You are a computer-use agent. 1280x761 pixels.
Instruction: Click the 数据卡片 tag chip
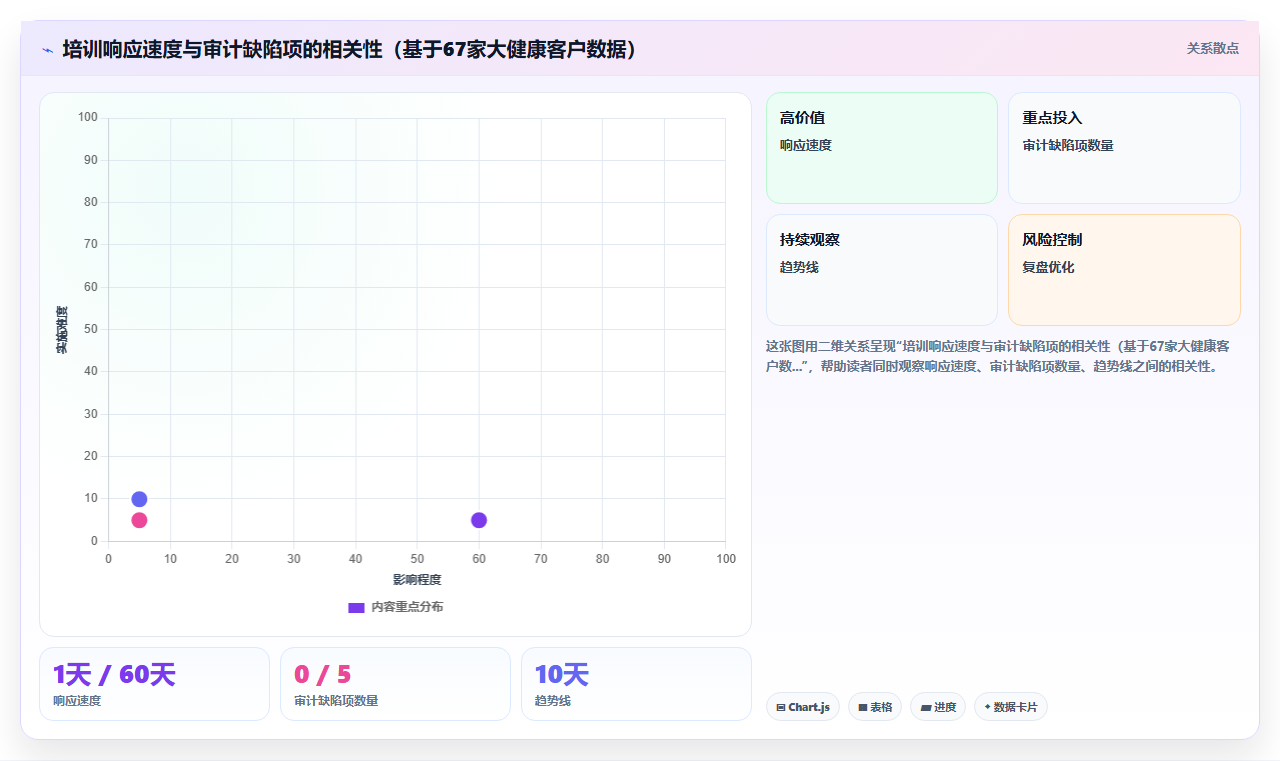tap(1011, 707)
